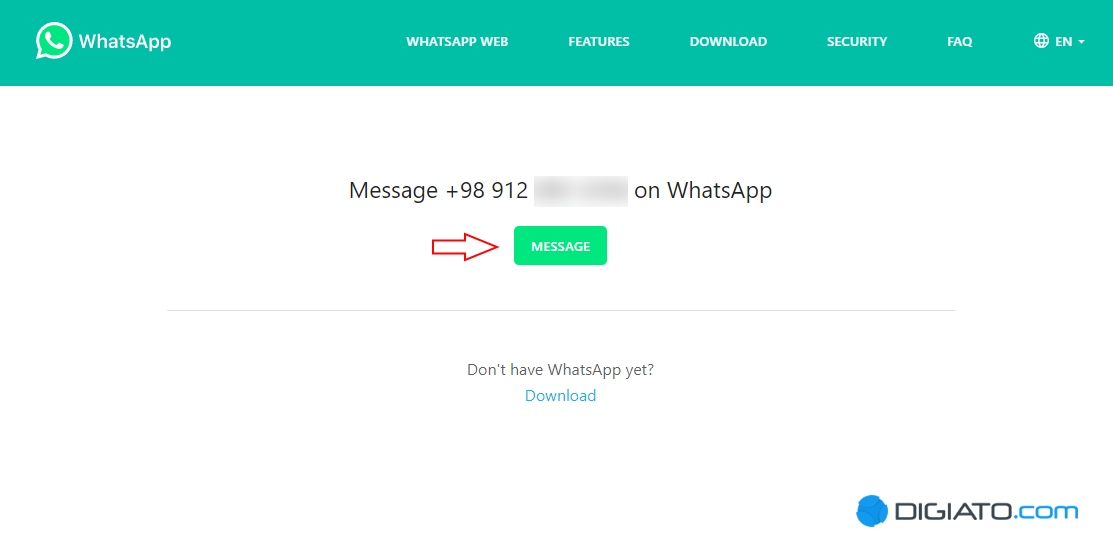Open the WhatsApp Web nav item
The height and width of the screenshot is (556, 1113).
click(457, 42)
